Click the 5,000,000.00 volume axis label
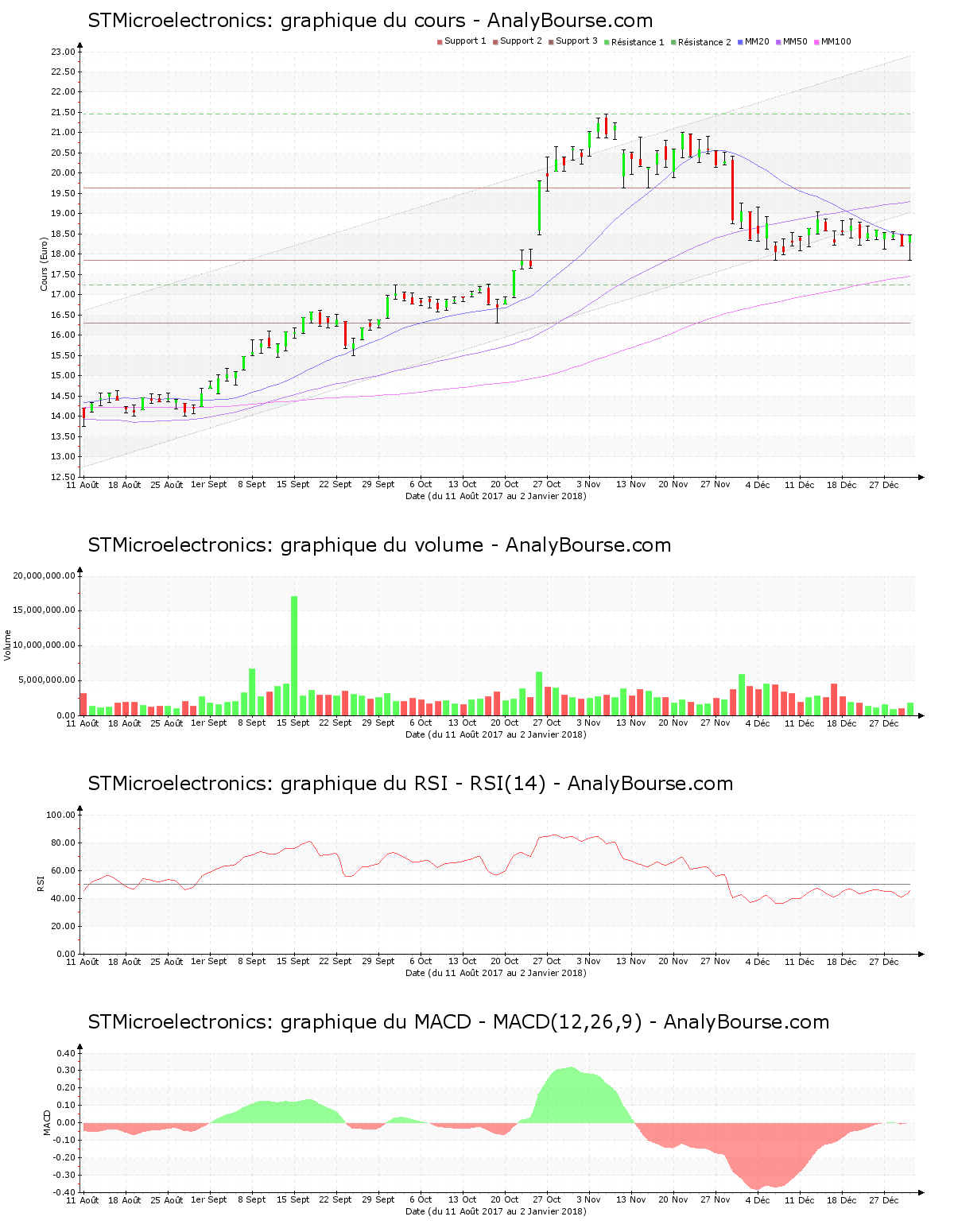The width and height of the screenshot is (954, 1232). (46, 680)
